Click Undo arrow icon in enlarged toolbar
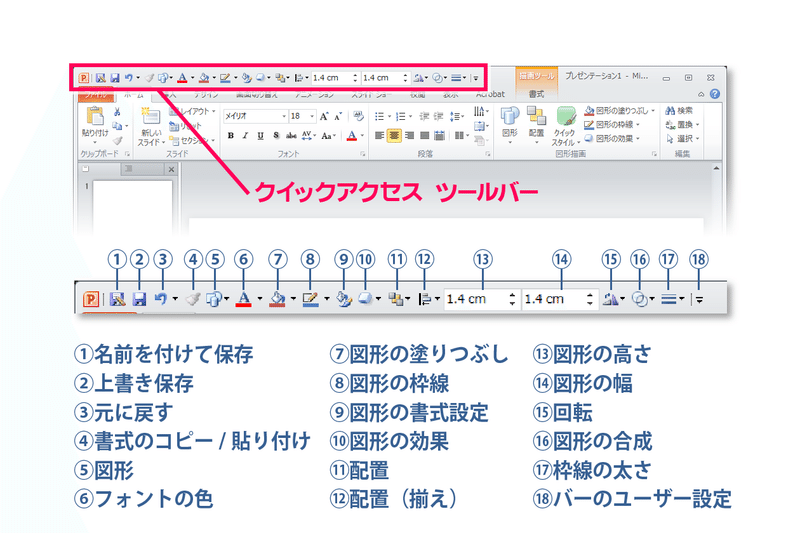Viewport: 800px width, 533px height. tap(161, 299)
